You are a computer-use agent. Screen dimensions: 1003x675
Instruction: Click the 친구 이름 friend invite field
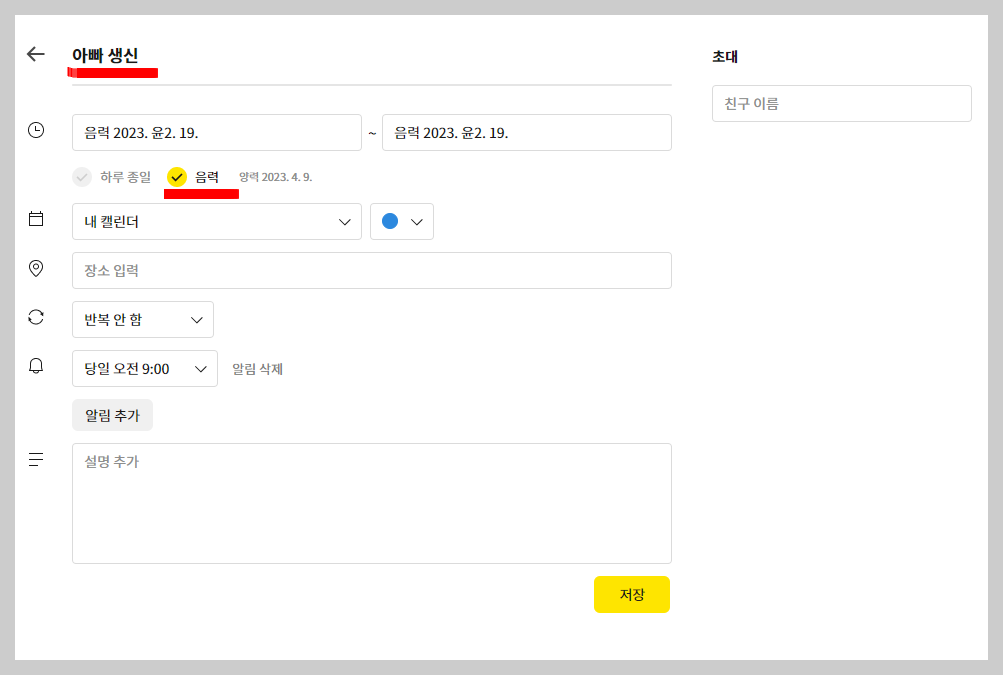(840, 103)
